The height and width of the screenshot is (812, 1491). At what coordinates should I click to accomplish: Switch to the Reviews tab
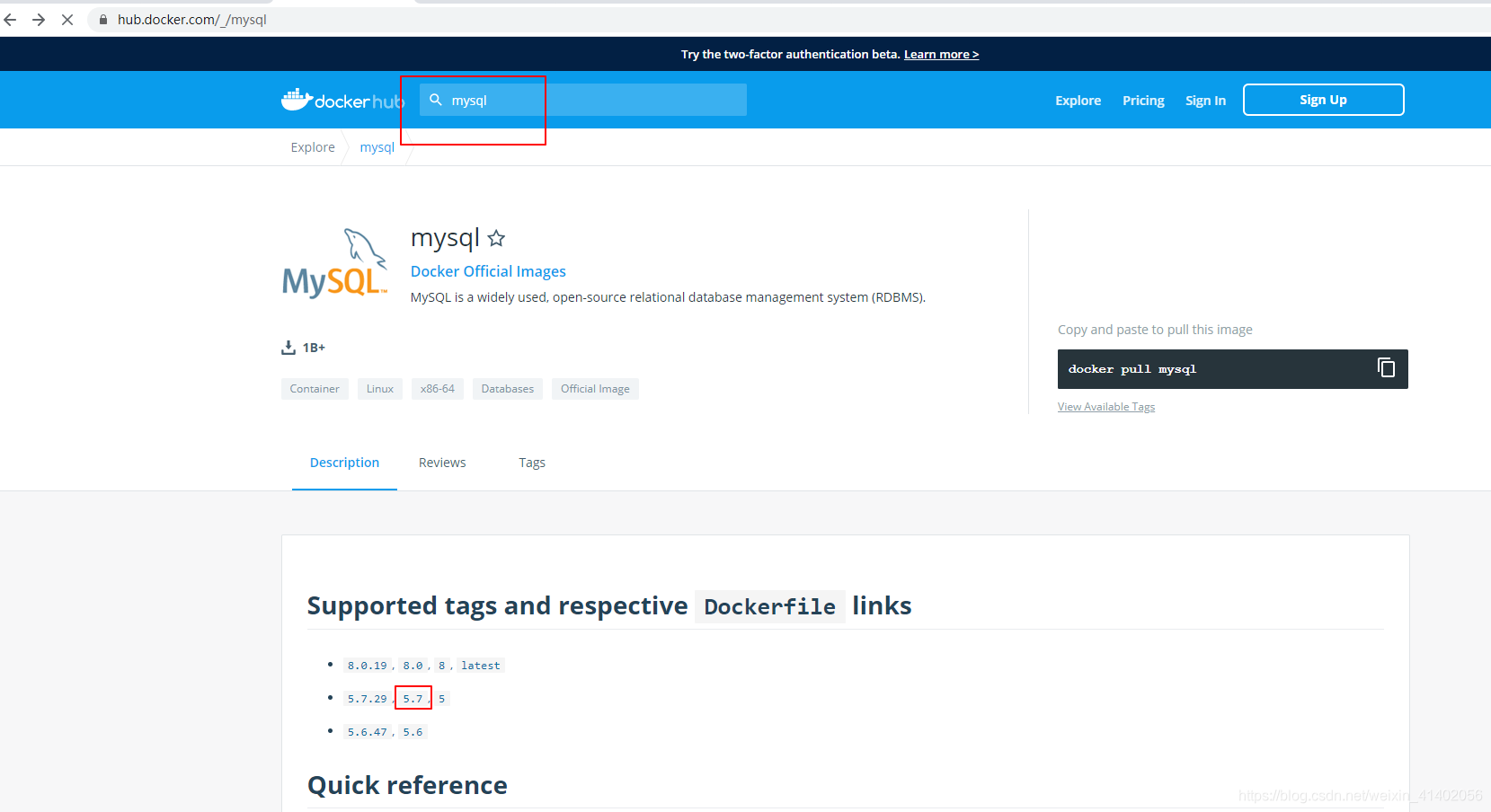tap(442, 463)
